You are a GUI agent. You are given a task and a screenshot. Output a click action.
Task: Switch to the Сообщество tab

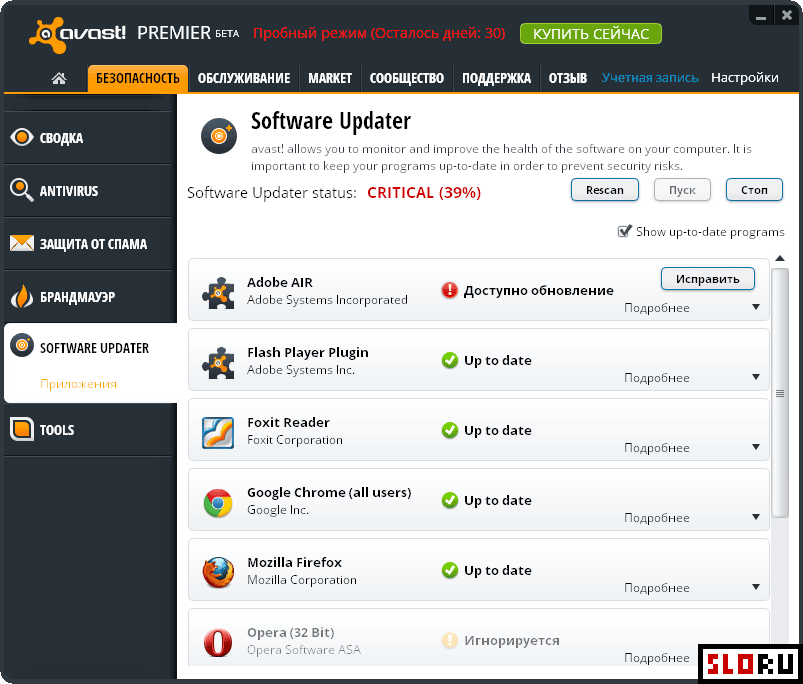[x=407, y=78]
